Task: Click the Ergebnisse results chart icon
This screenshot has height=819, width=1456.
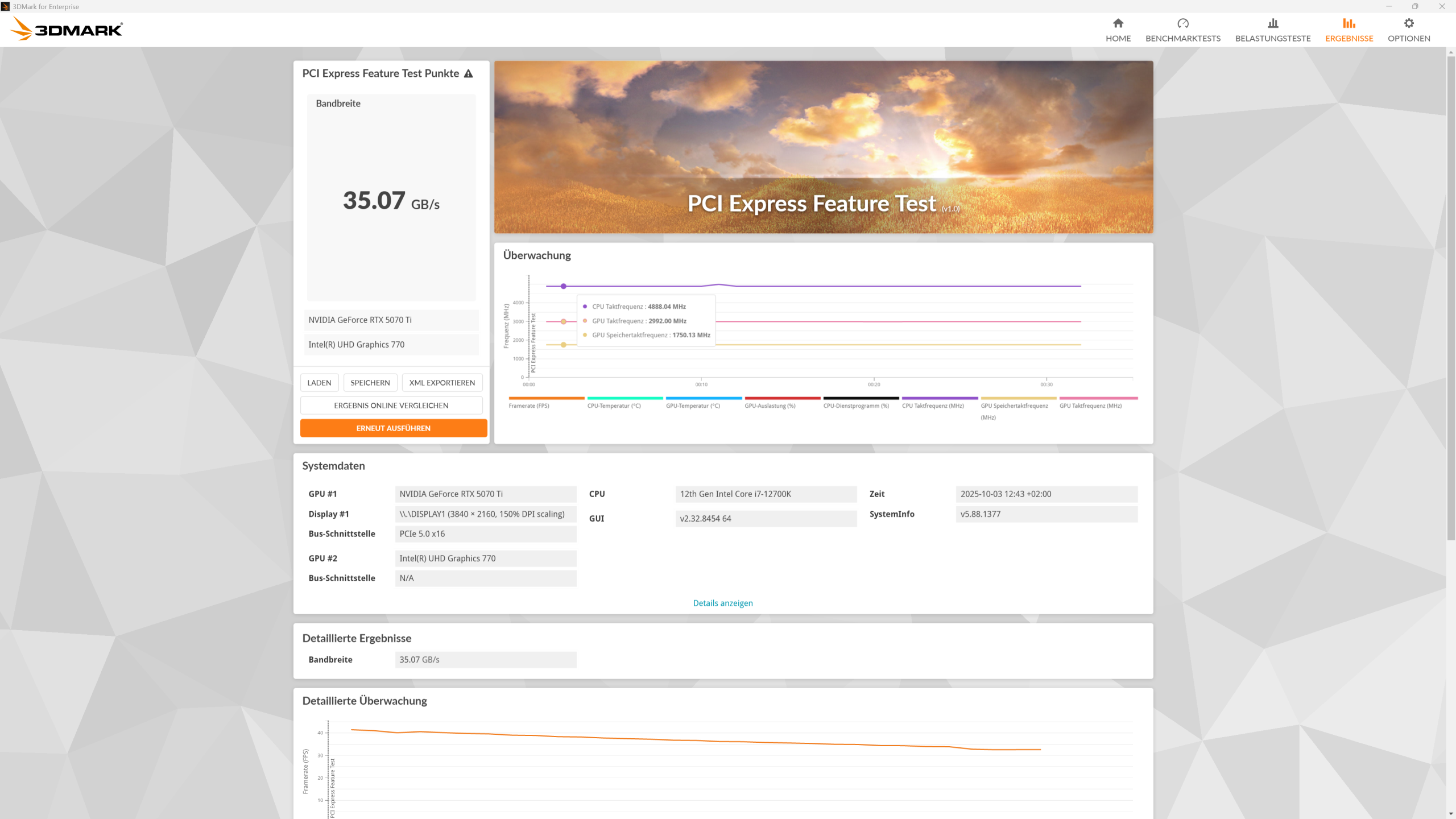Action: pyautogui.click(x=1349, y=23)
